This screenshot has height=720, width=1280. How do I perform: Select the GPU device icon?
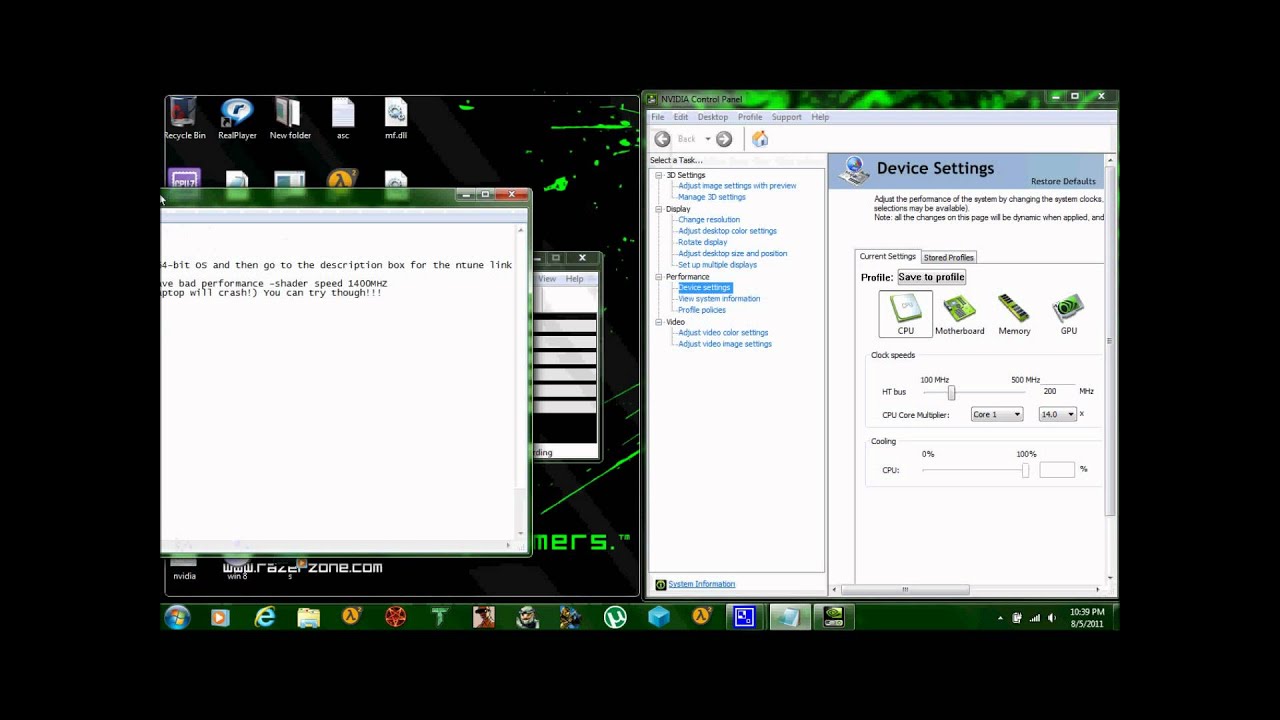pos(1068,314)
